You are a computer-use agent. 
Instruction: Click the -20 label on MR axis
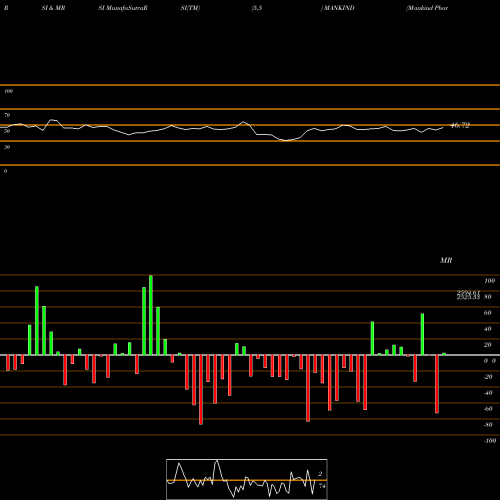point(488,377)
